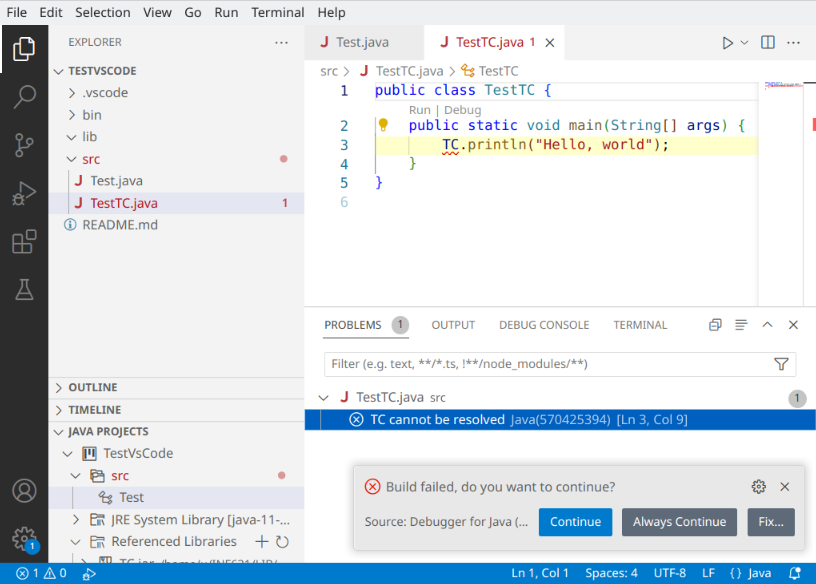Viewport: 816px width, 584px height.
Task: Open editor more actions ellipsis
Action: coord(793,43)
